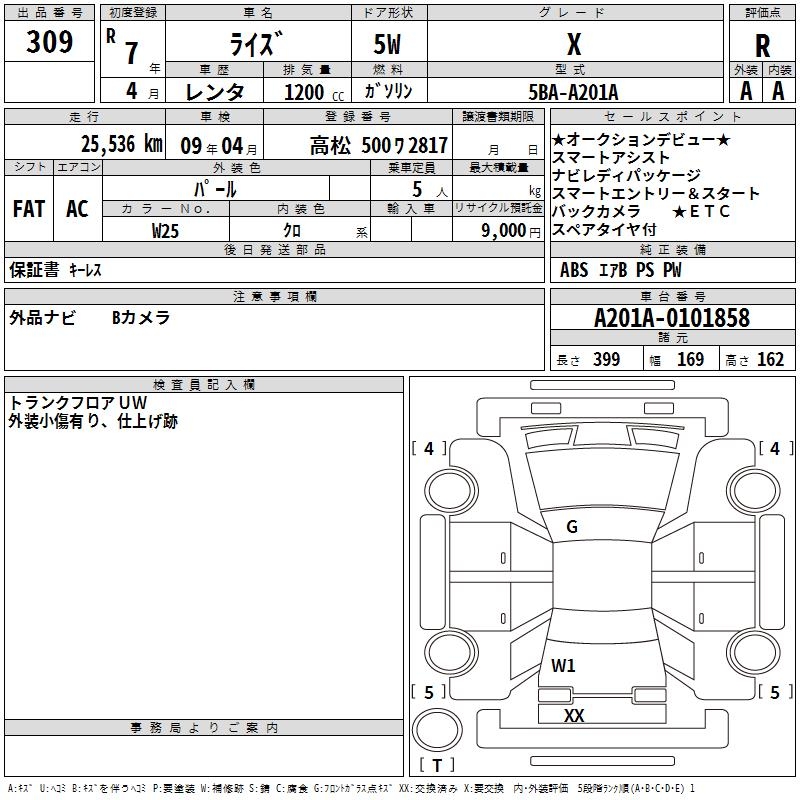Click sales point ナビレディパッケージ
Viewport: 800px width, 800px height.
pyautogui.click(x=627, y=176)
